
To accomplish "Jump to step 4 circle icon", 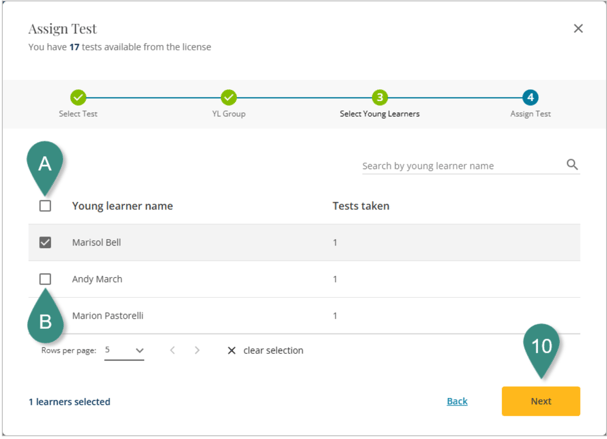I will [530, 97].
